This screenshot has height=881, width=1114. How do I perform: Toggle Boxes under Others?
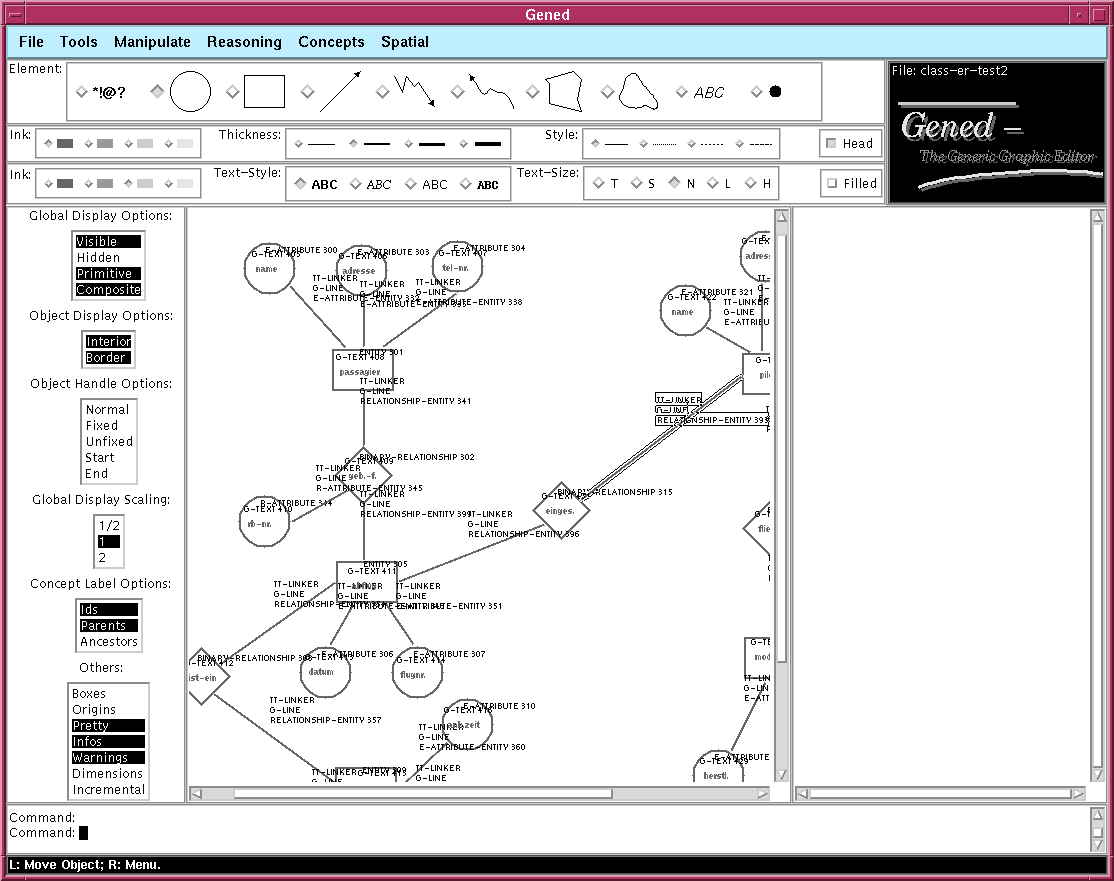pos(108,693)
